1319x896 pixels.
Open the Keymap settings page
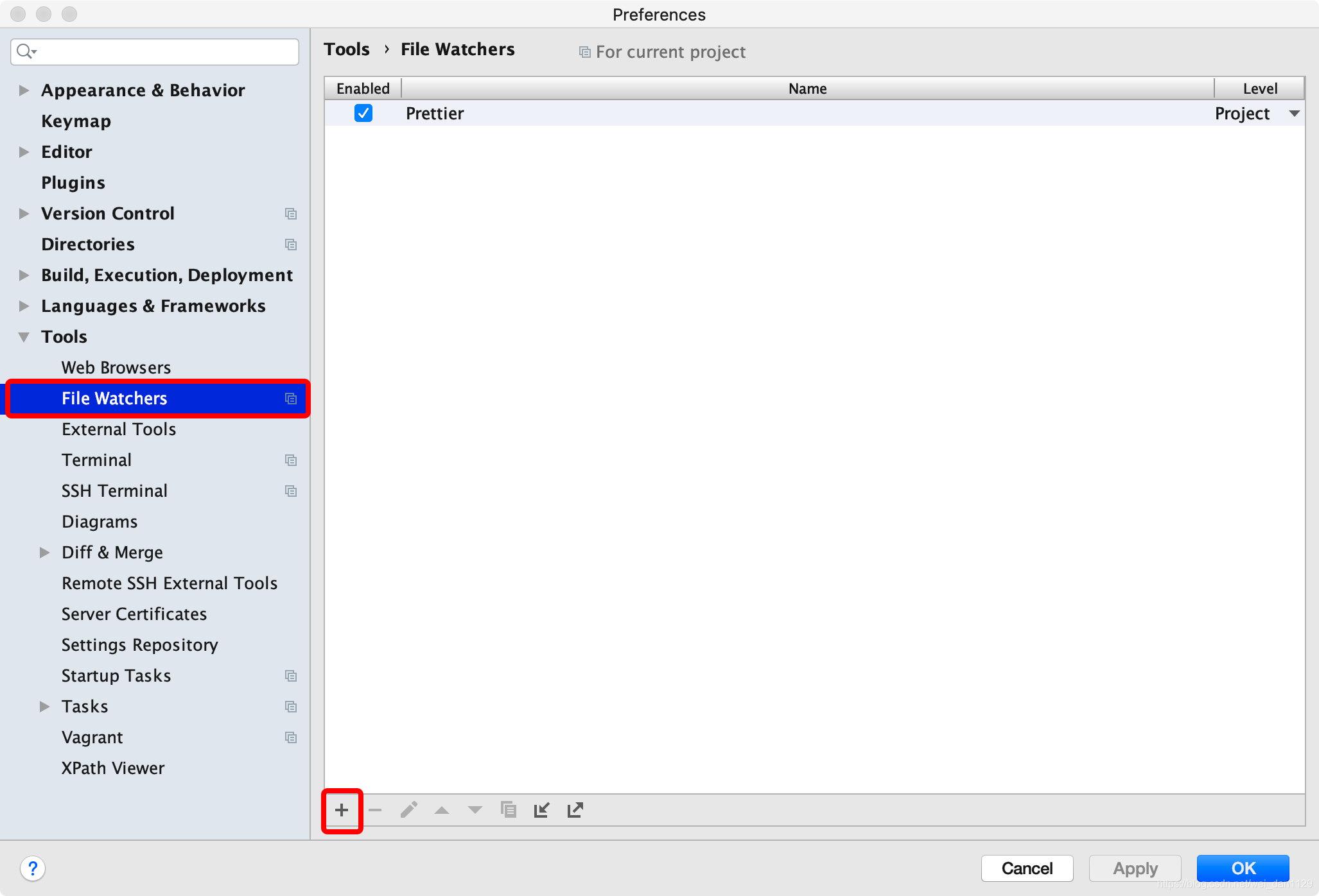click(x=76, y=121)
